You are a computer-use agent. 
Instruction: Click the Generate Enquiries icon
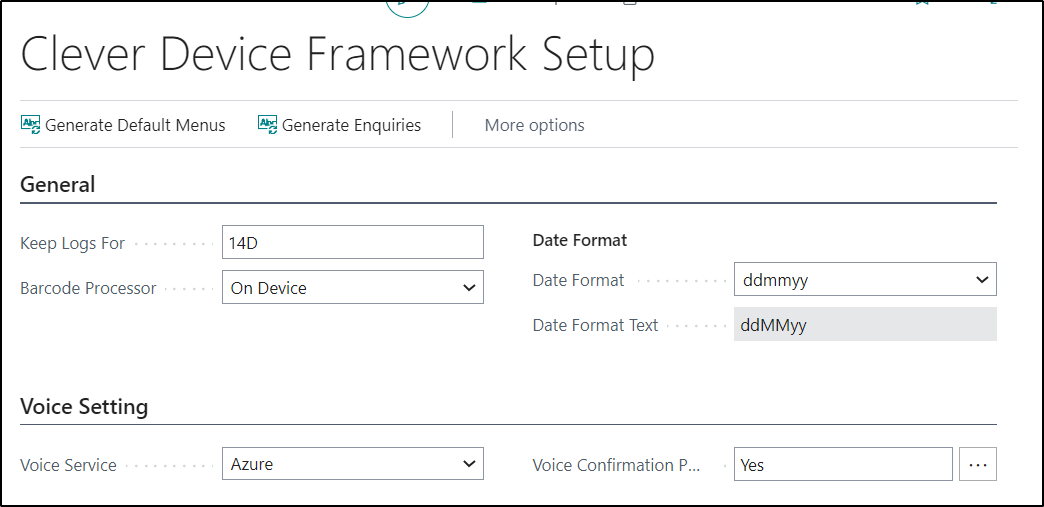click(x=268, y=125)
